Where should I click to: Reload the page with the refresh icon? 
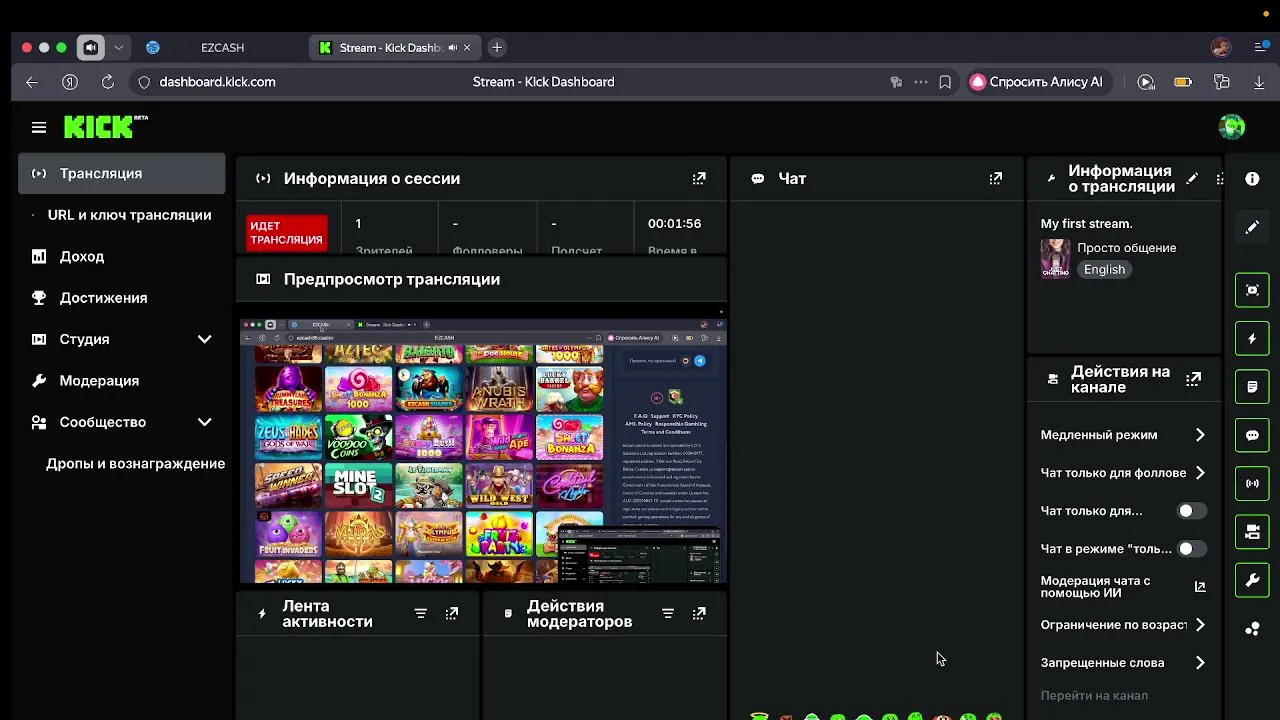108,82
